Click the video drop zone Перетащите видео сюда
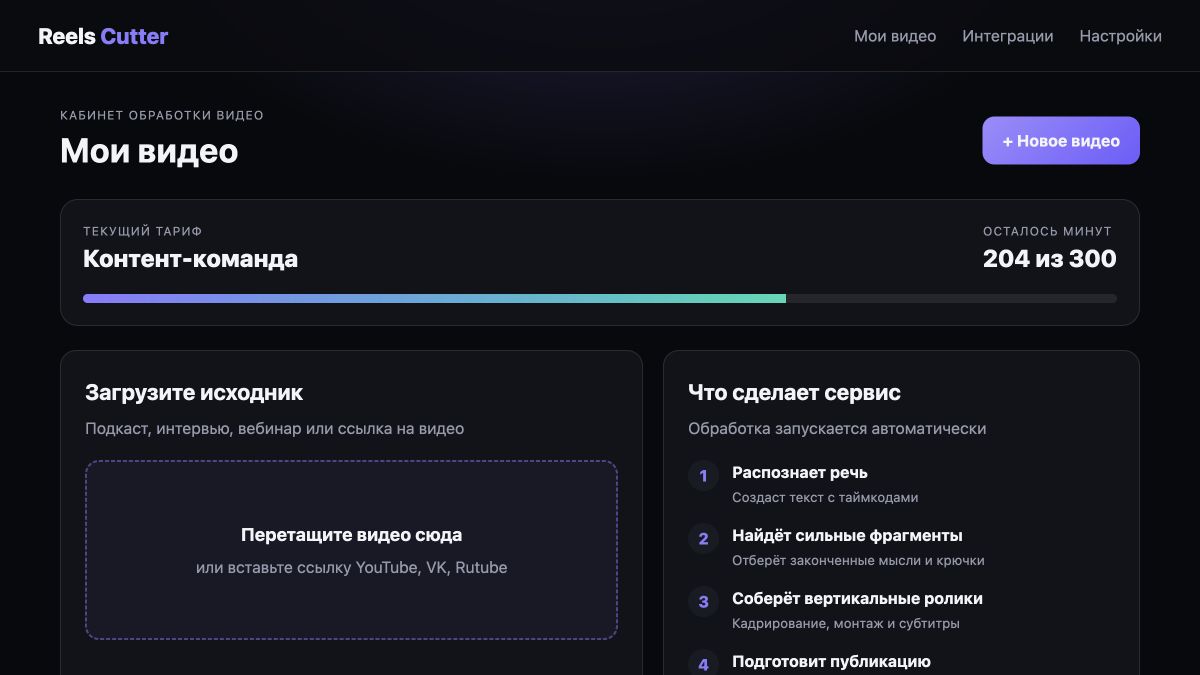 click(351, 550)
